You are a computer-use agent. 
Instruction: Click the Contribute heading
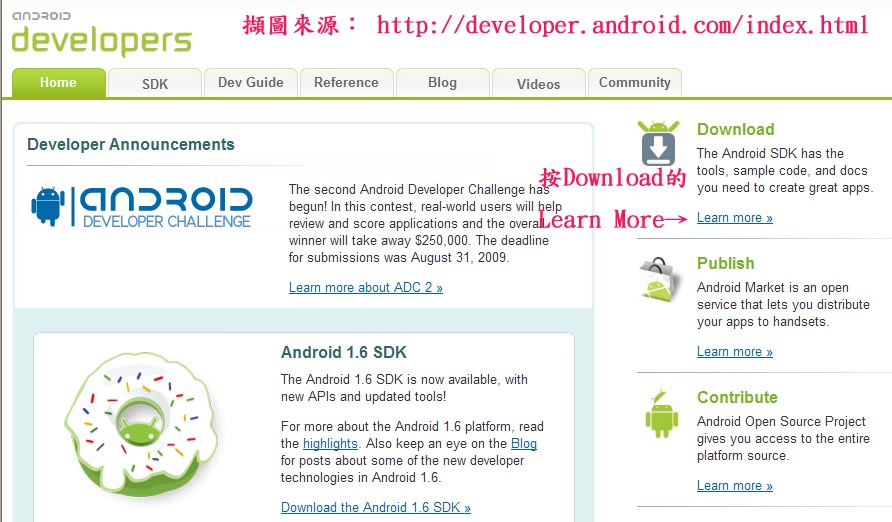(x=737, y=397)
